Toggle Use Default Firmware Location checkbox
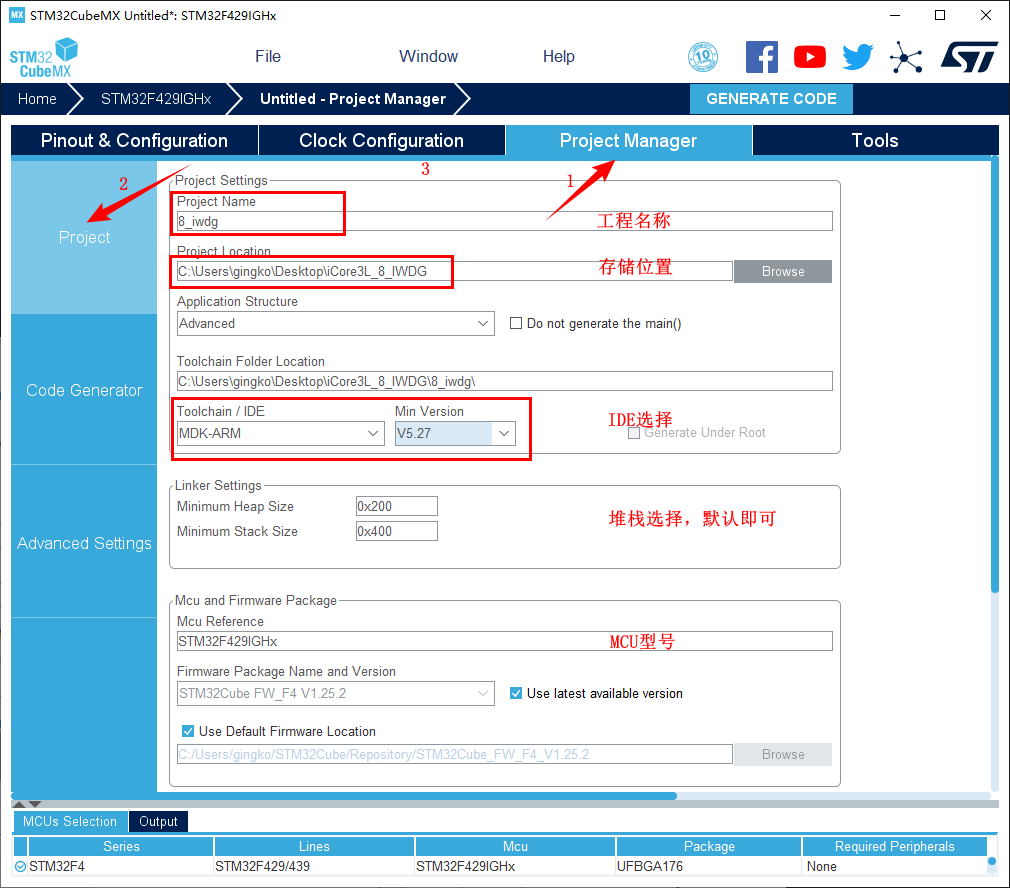 (x=188, y=731)
